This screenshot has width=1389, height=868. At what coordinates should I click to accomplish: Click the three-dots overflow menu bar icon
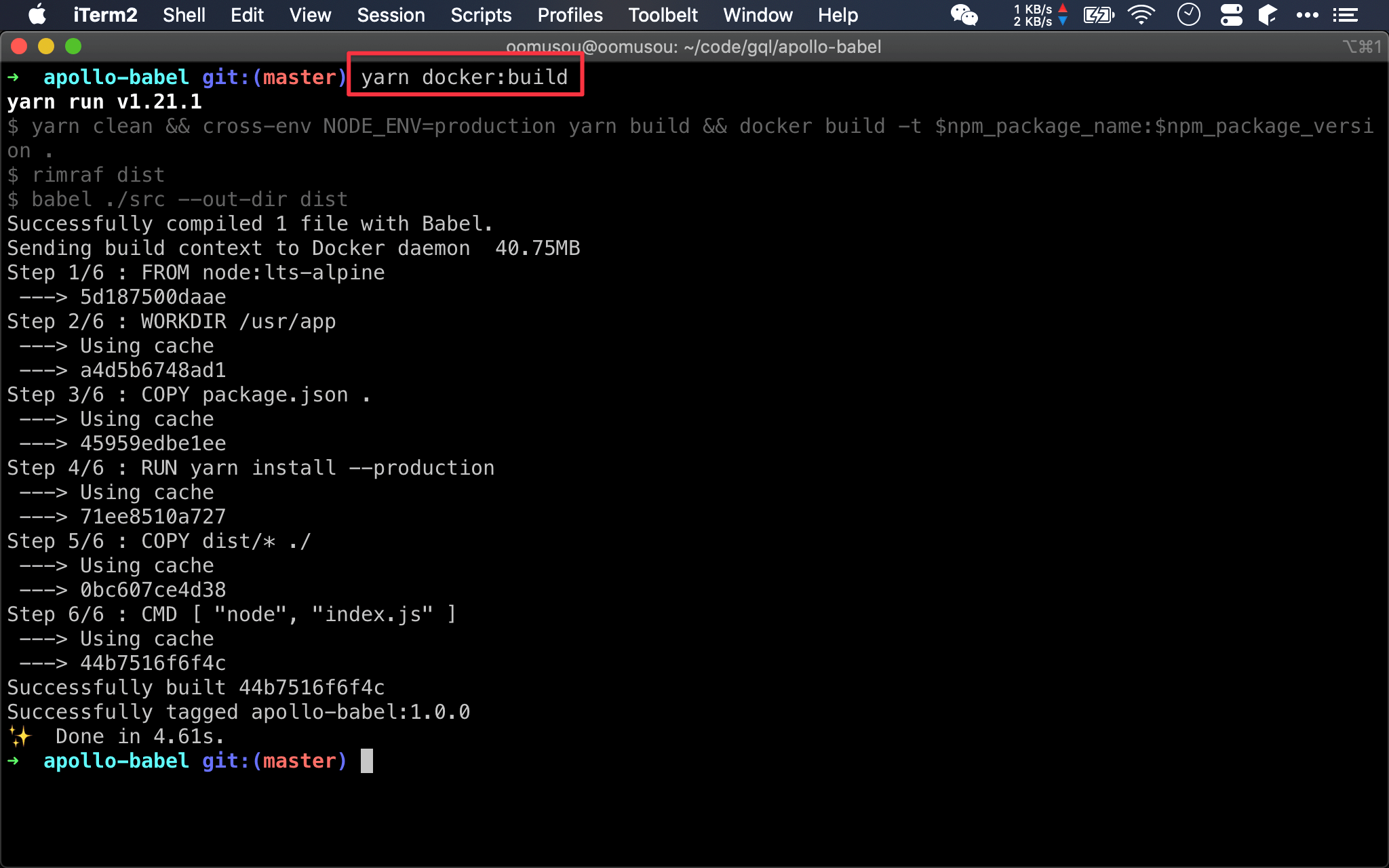[1307, 15]
